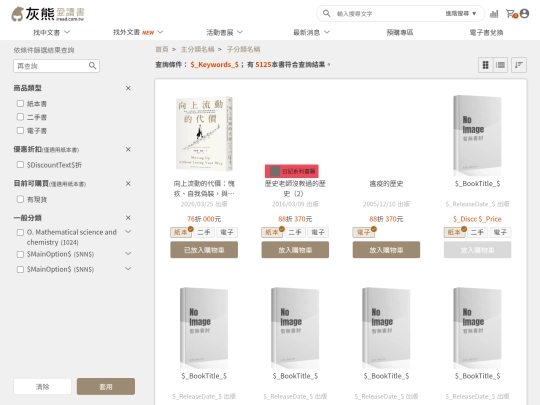Add 瘟疫的歷史 to cart
The width and height of the screenshot is (540, 405).
coord(386,250)
